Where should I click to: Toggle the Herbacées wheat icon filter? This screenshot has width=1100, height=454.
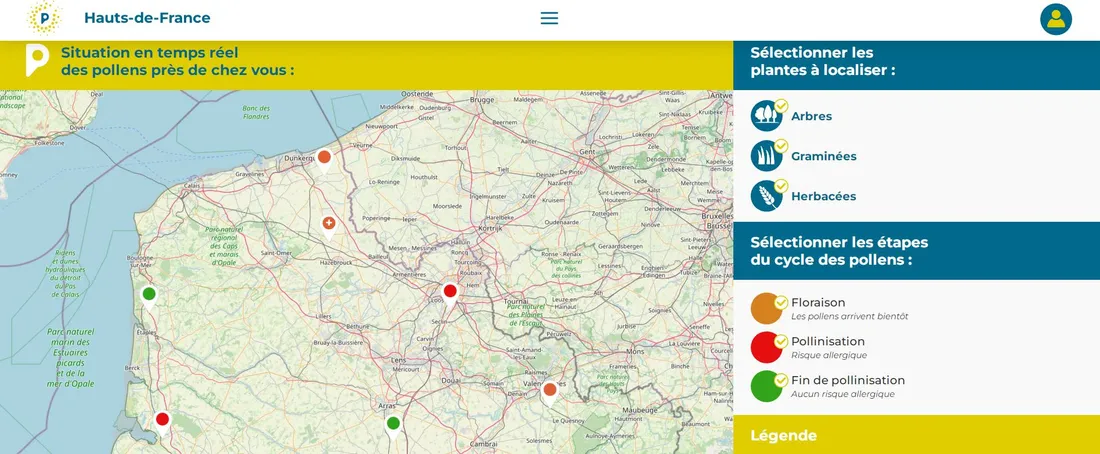(x=766, y=196)
